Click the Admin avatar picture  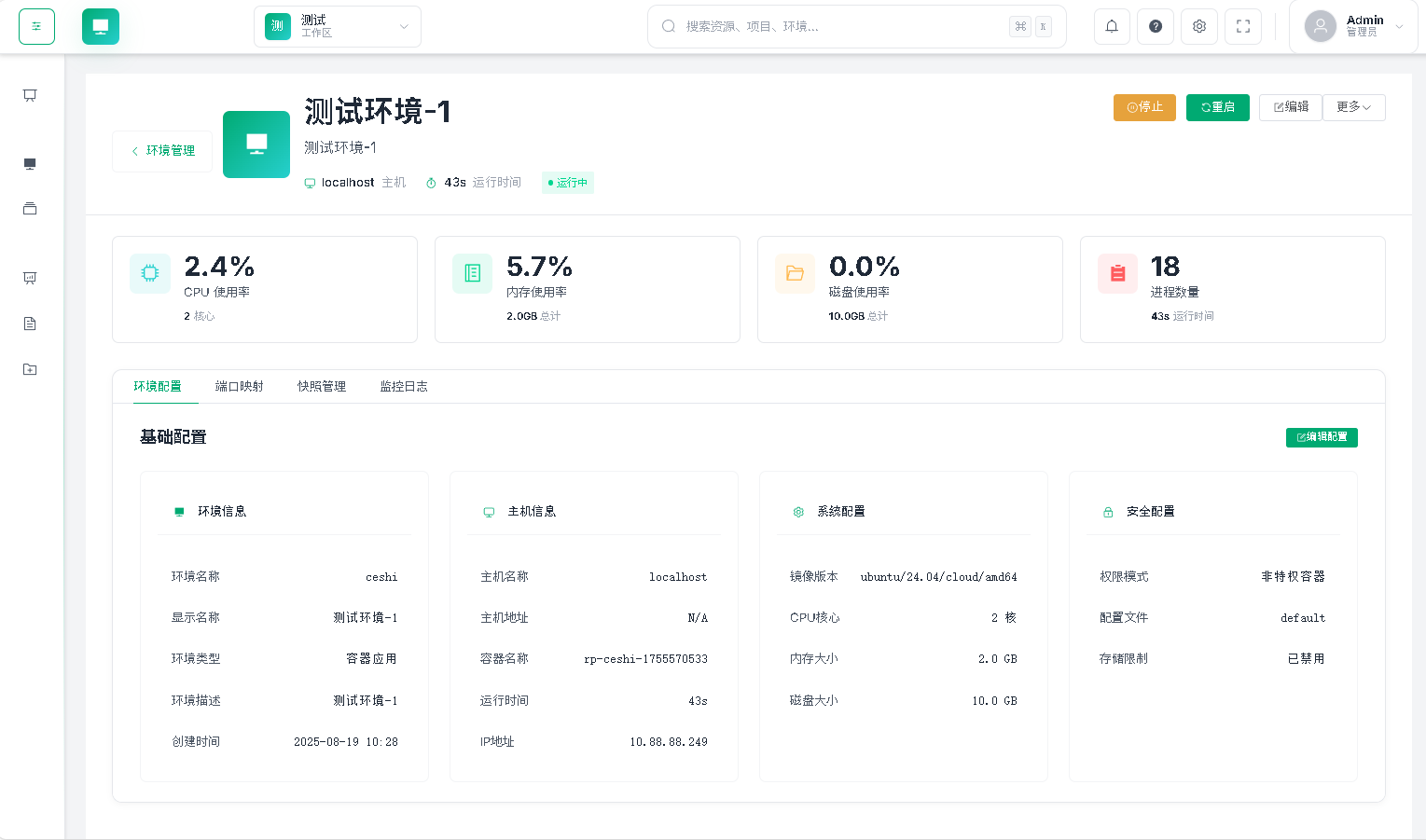1320,26
